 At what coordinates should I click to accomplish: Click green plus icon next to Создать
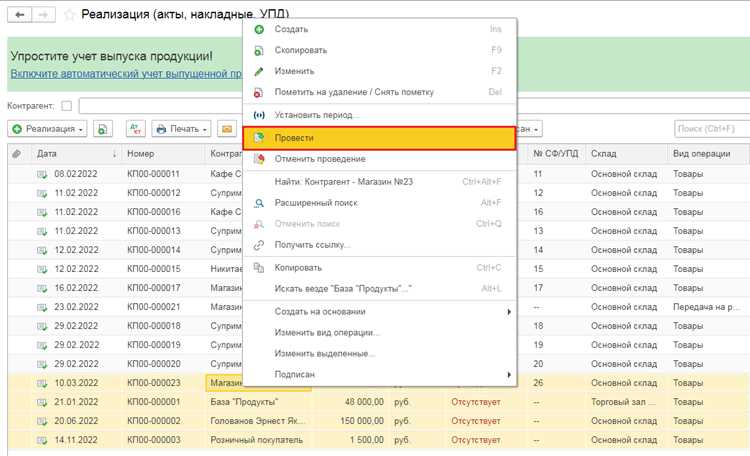click(x=259, y=29)
